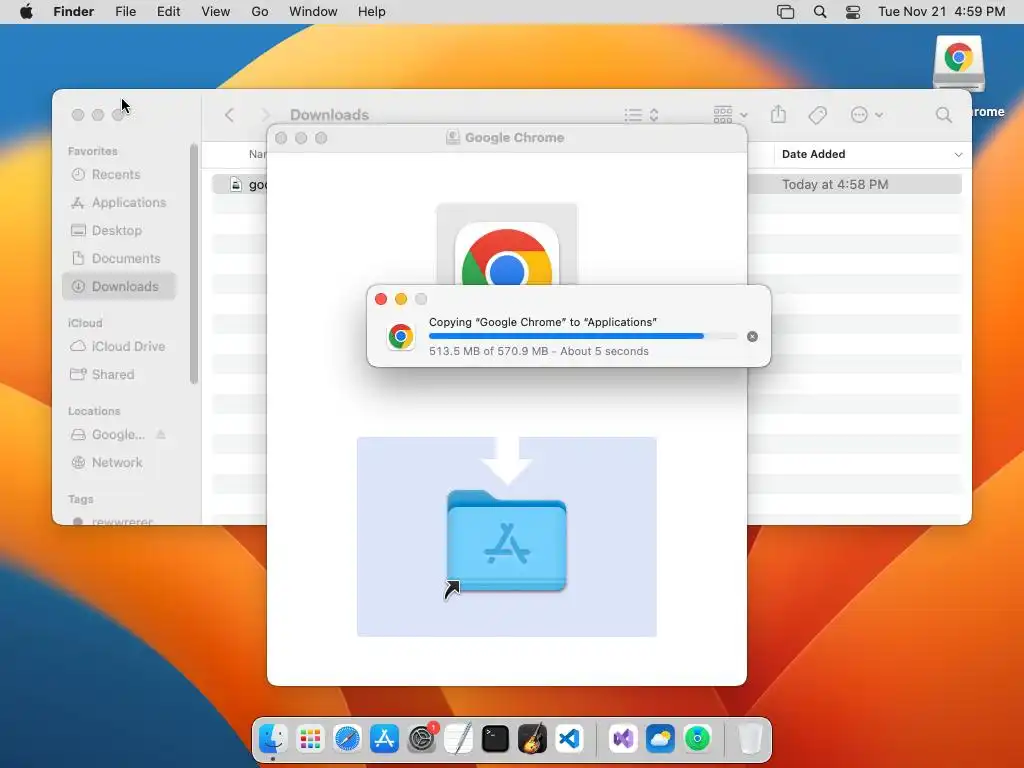Open the Edit menu
Viewport: 1024px width, 768px height.
(x=168, y=12)
